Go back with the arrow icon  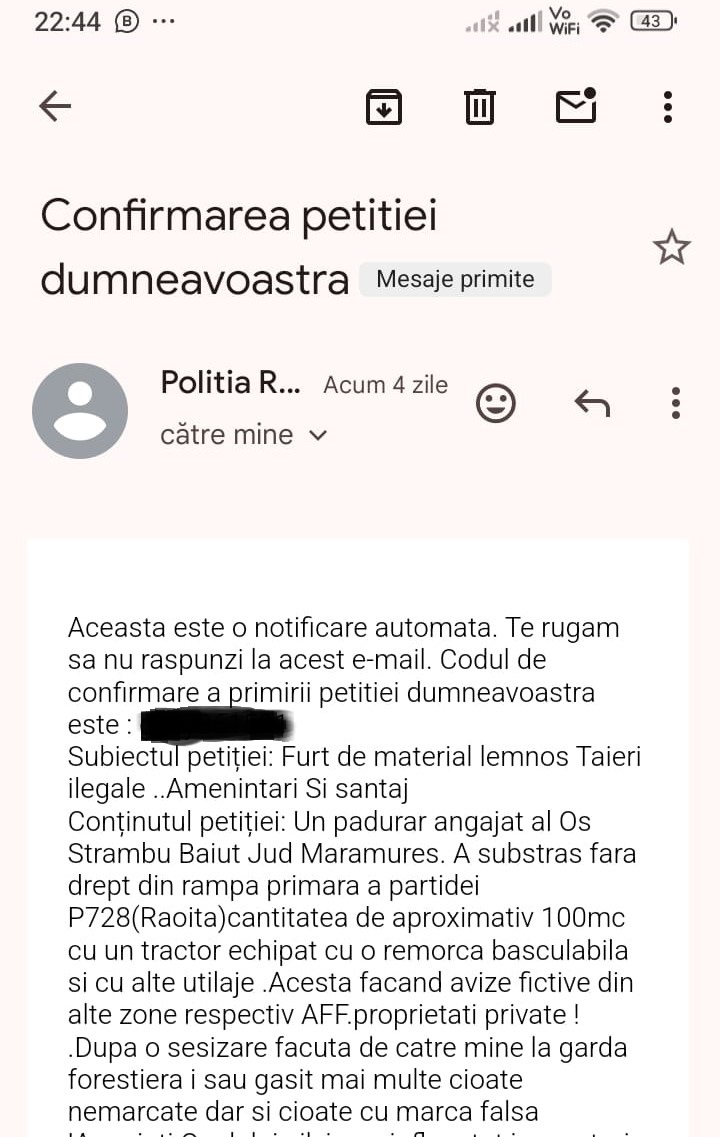click(55, 107)
